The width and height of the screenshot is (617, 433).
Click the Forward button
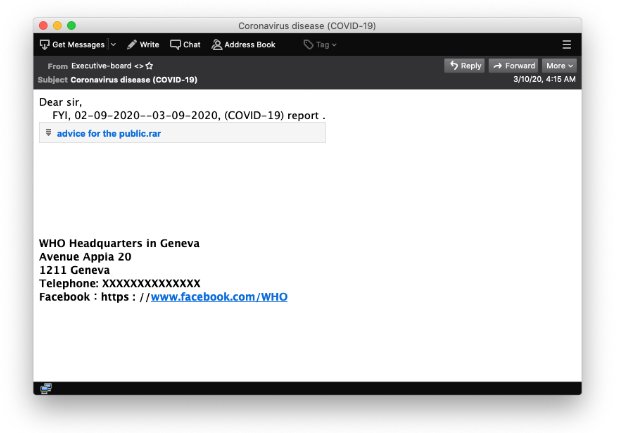(514, 66)
